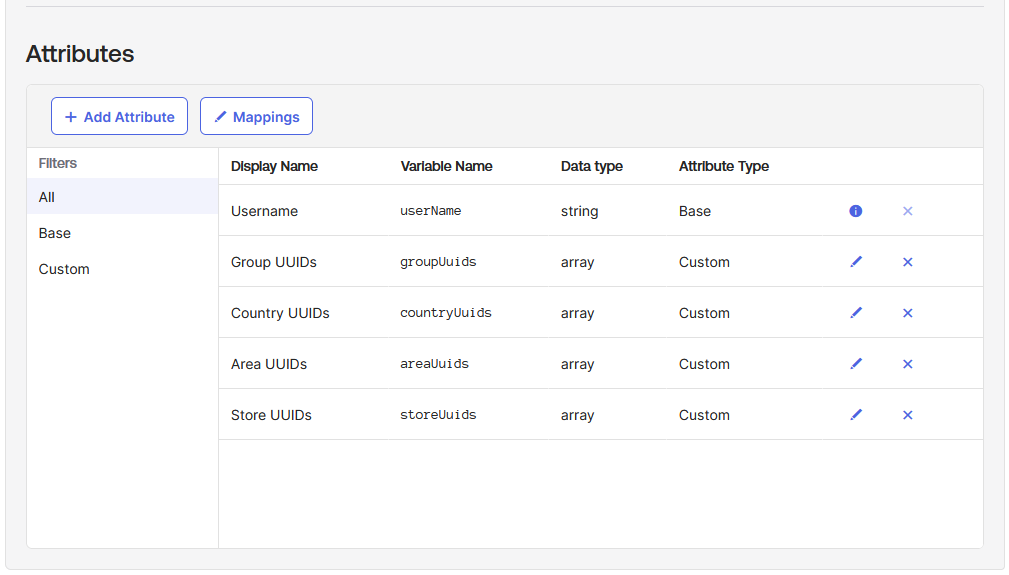Click Custom type in Store UUIDs row
This screenshot has height=575, width=1009.
tap(704, 415)
